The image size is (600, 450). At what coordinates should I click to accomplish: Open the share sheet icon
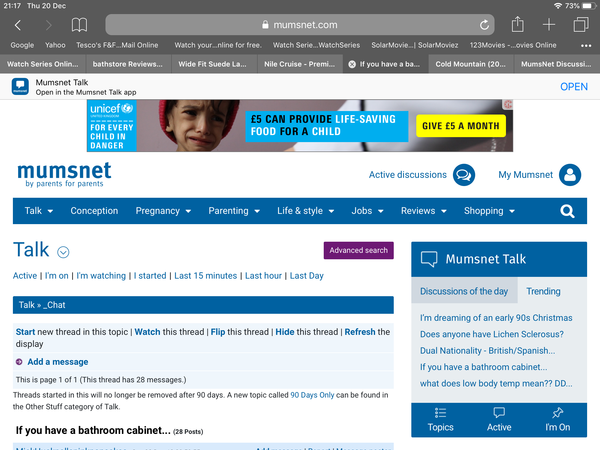tap(517, 24)
